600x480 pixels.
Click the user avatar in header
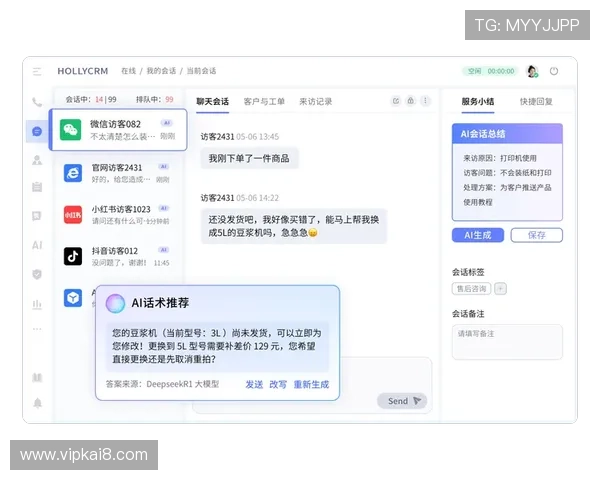pyautogui.click(x=532, y=71)
